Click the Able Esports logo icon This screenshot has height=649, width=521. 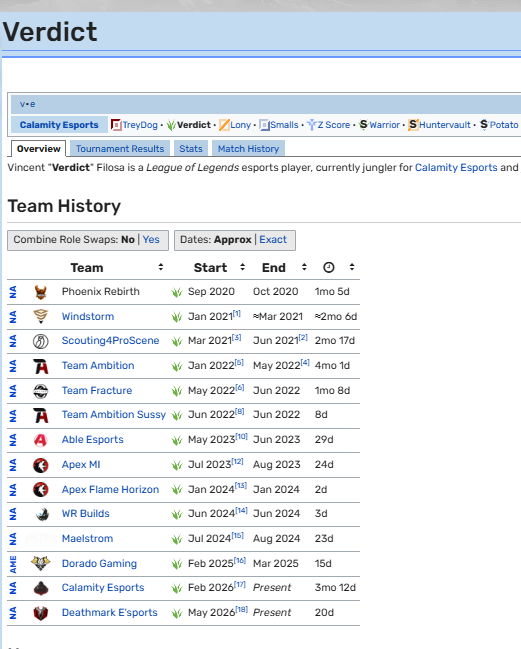pos(41,440)
